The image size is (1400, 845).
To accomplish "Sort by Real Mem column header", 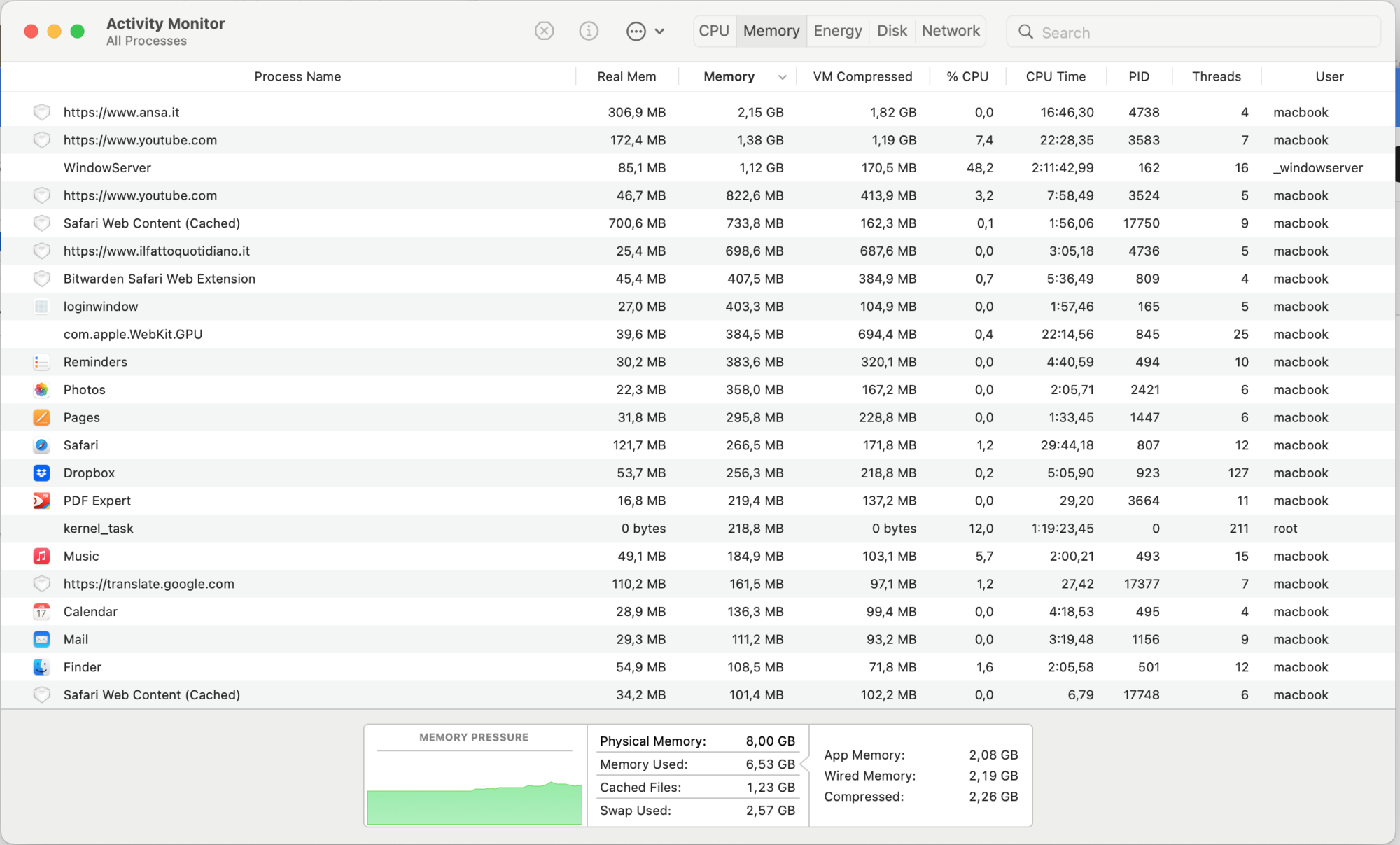I will click(626, 76).
